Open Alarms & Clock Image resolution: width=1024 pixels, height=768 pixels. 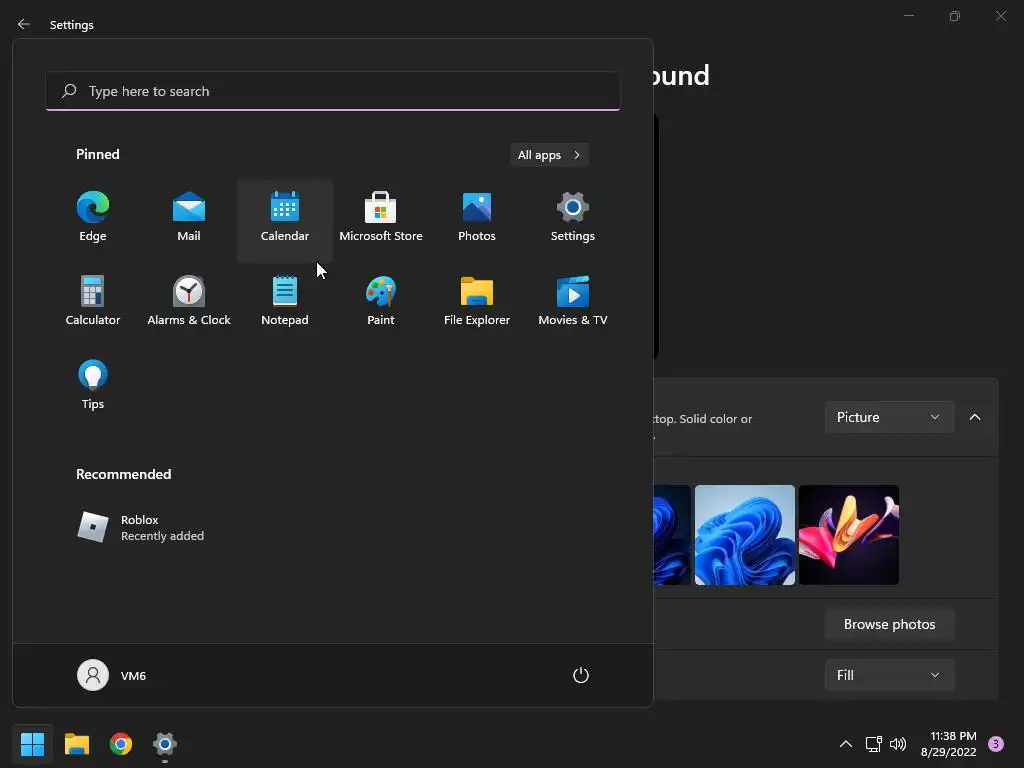click(189, 301)
